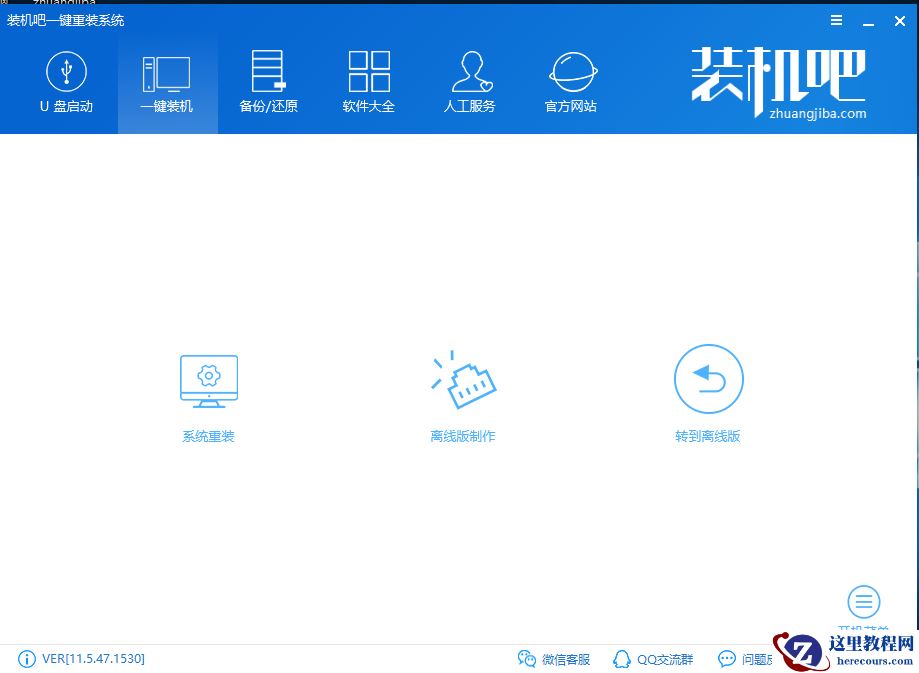The height and width of the screenshot is (673, 919).
Task: Start 系统重装 system reinstall
Action: point(208,395)
